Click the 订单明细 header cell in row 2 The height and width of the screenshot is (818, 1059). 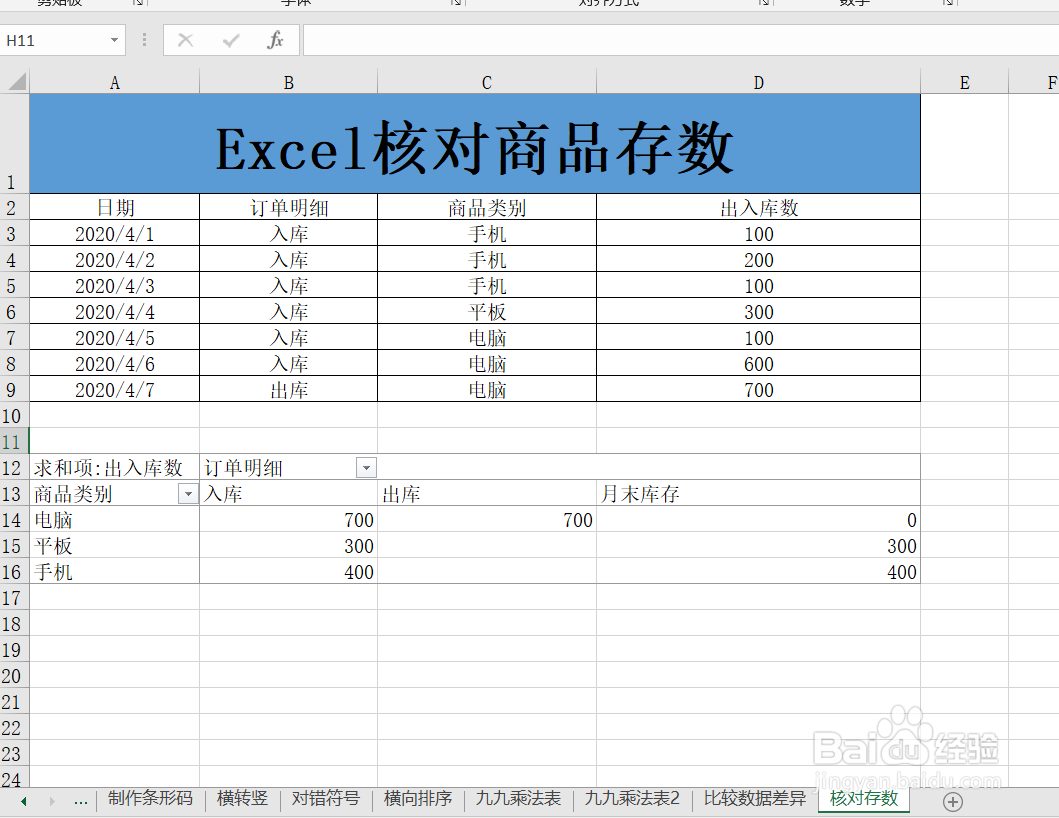[x=288, y=207]
